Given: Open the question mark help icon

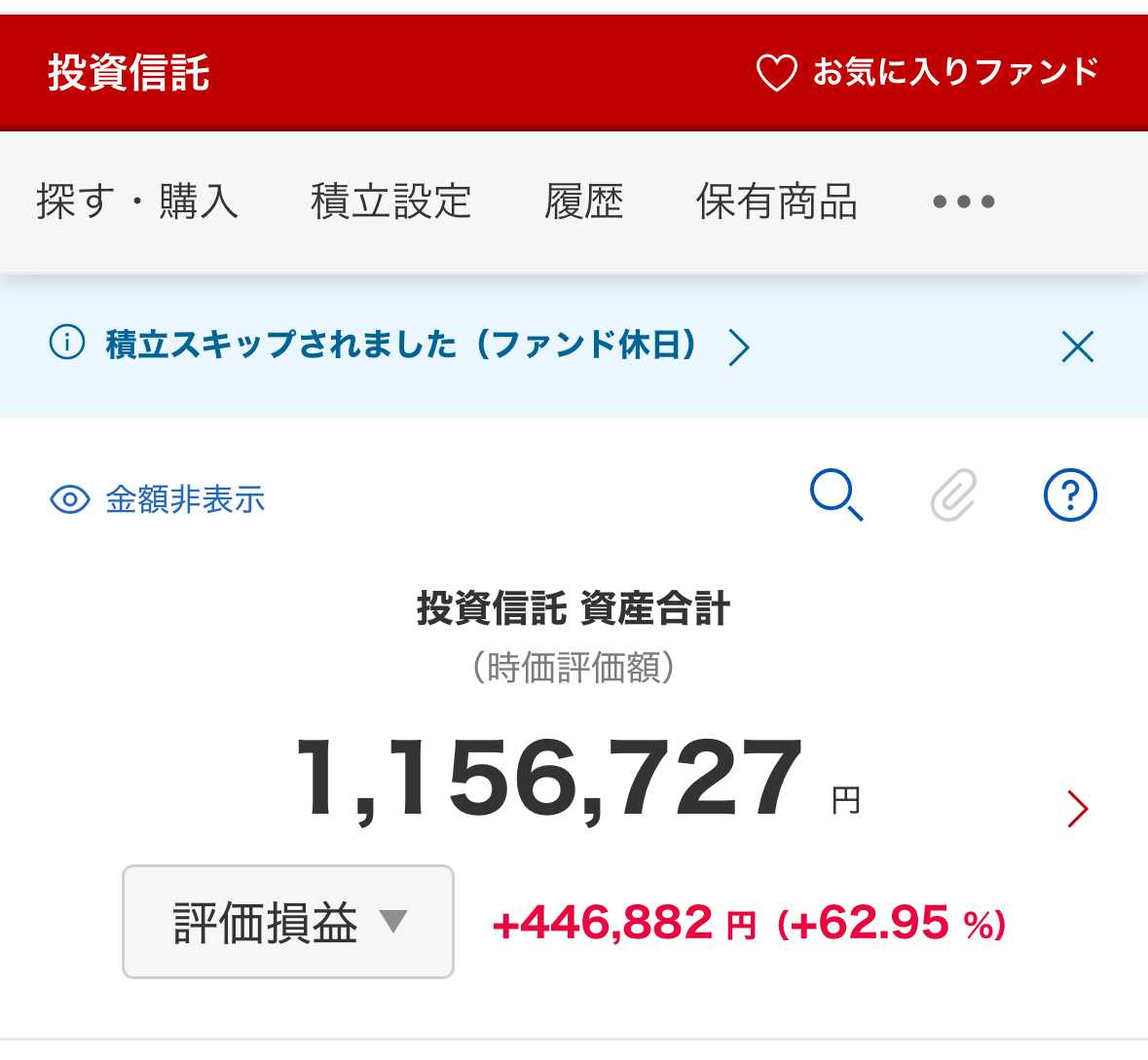Looking at the screenshot, I should click(x=1070, y=495).
